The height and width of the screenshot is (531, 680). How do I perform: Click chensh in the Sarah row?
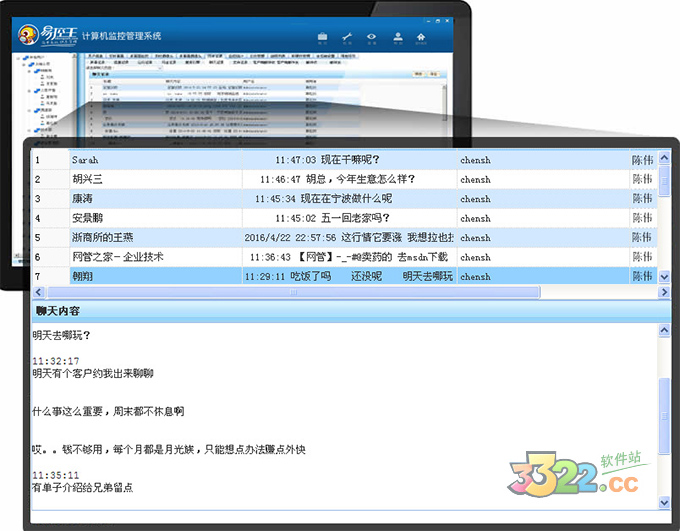pyautogui.click(x=476, y=160)
